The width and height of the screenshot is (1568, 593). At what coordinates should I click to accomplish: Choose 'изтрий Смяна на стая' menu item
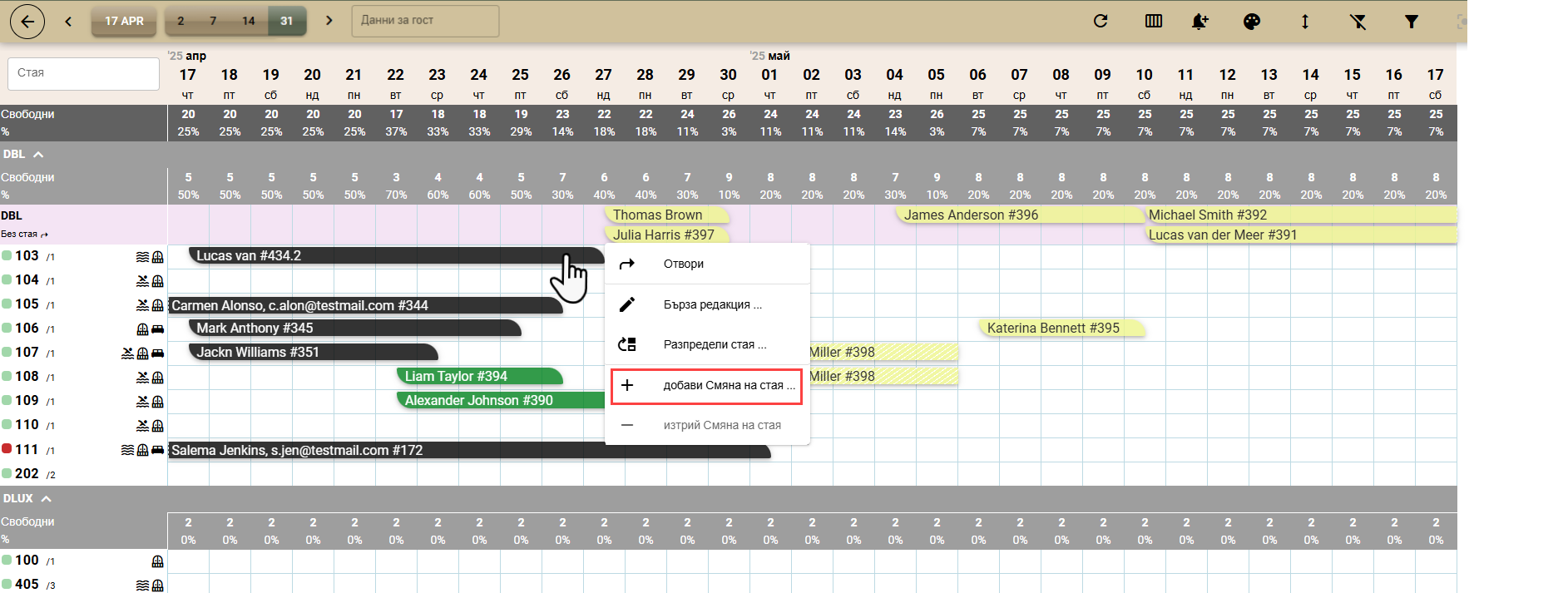point(708,425)
